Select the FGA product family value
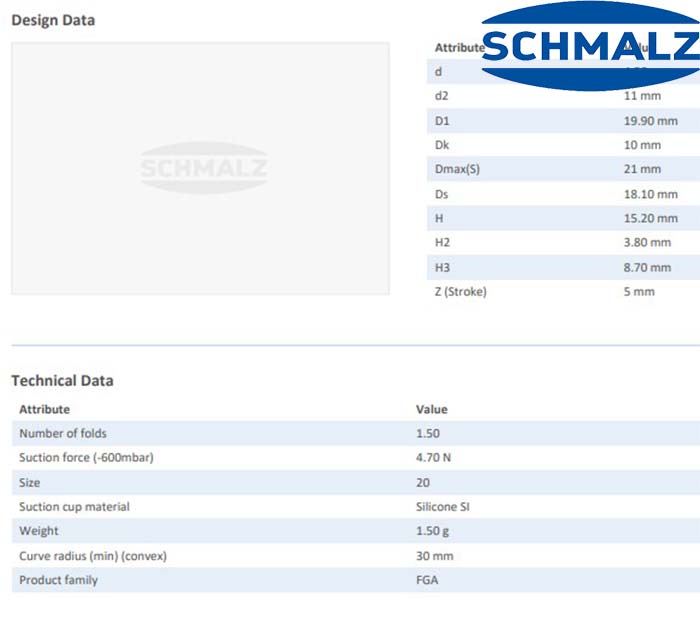The height and width of the screenshot is (637, 700). (427, 580)
